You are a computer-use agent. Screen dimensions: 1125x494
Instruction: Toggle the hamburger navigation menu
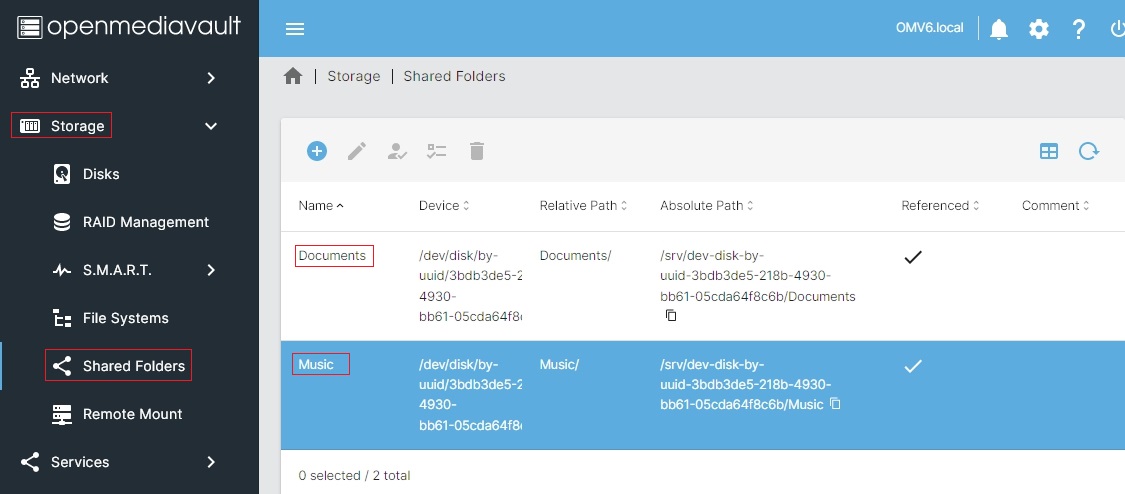(295, 29)
